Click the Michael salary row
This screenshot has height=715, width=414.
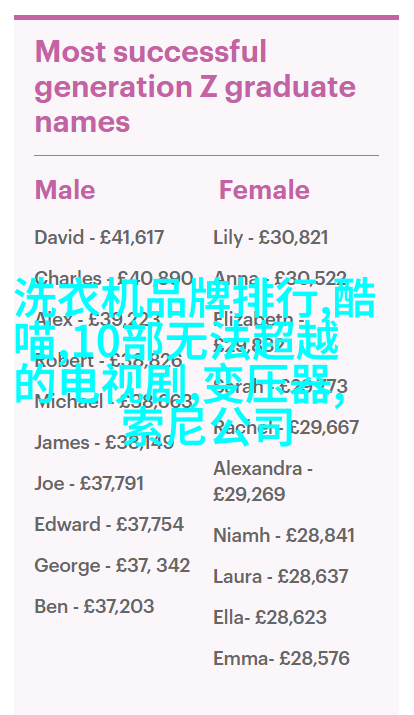click(113, 401)
